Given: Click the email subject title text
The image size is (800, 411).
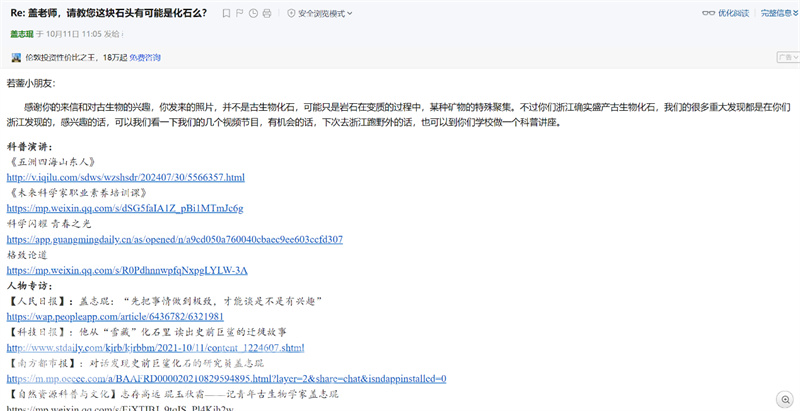Looking at the screenshot, I should [109, 13].
